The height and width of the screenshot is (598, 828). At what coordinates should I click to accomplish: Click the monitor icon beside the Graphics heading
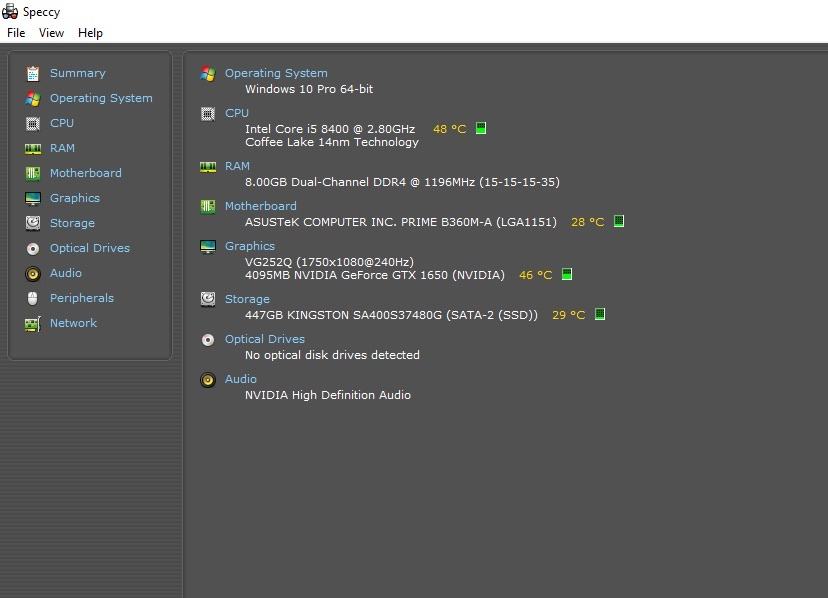click(208, 247)
